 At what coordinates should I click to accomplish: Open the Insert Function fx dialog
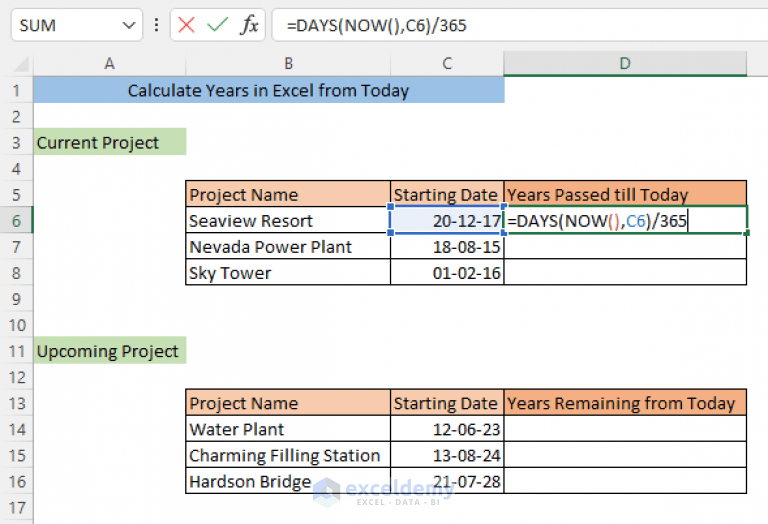(x=249, y=24)
